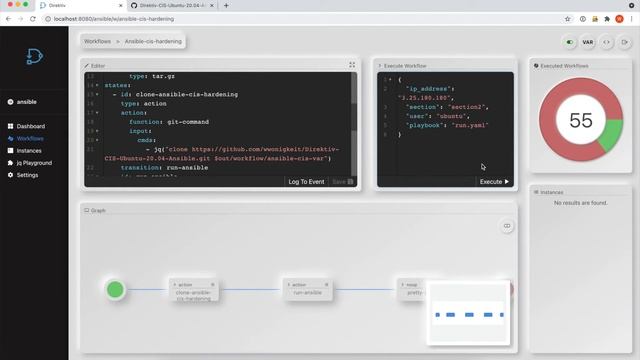Expand the editor to fullscreen
Viewport: 640px width, 360px height.
click(352, 65)
